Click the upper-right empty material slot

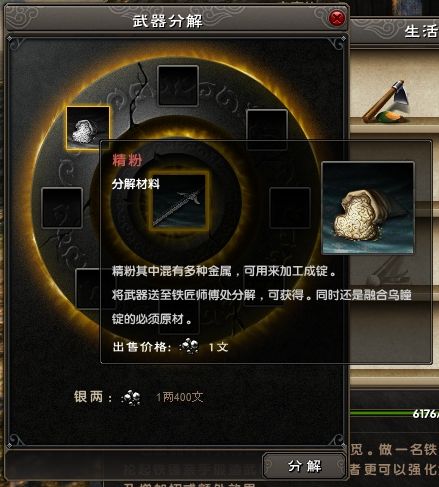267,127
